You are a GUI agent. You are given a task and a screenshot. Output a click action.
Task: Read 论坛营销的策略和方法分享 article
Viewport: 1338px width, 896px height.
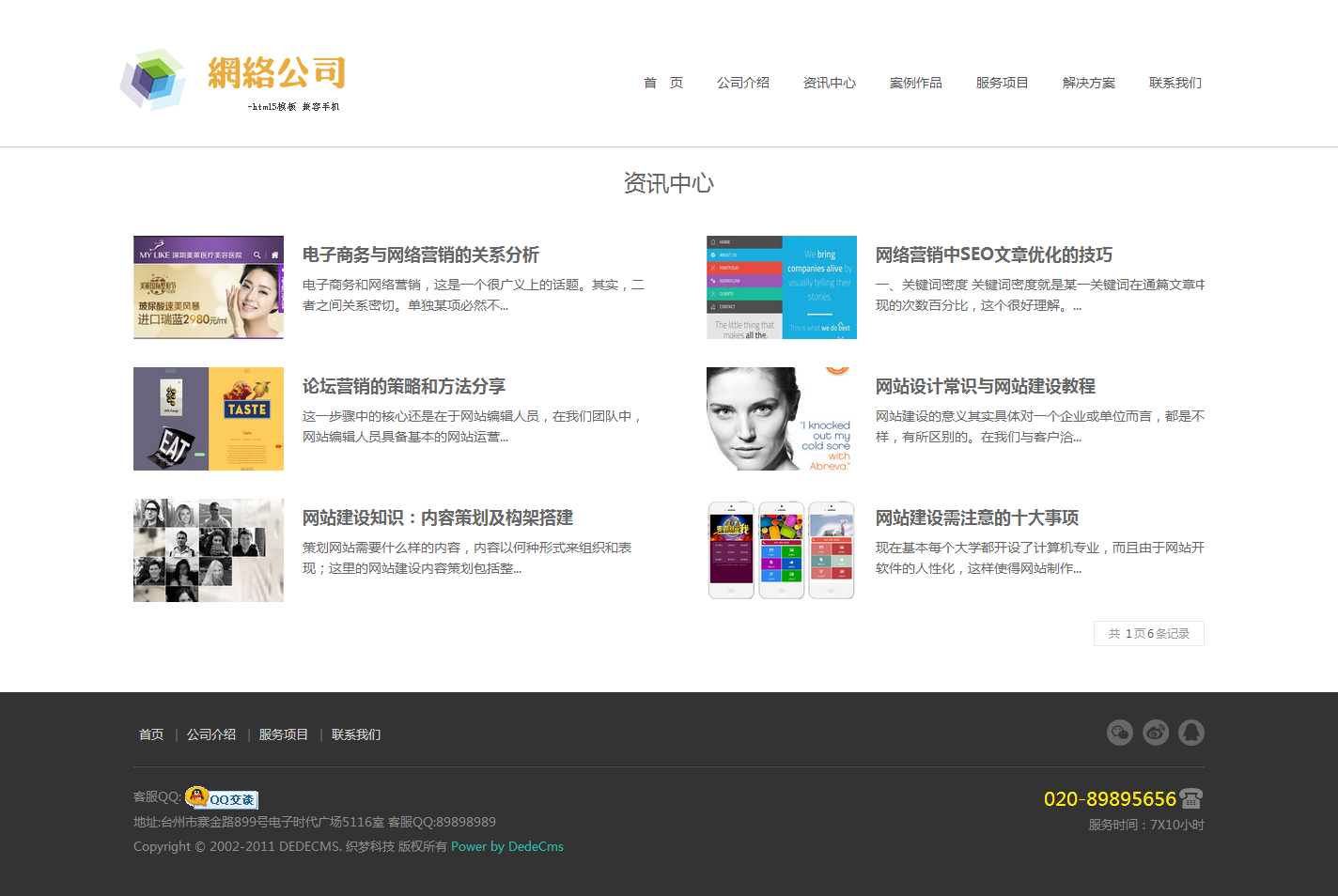tap(403, 386)
